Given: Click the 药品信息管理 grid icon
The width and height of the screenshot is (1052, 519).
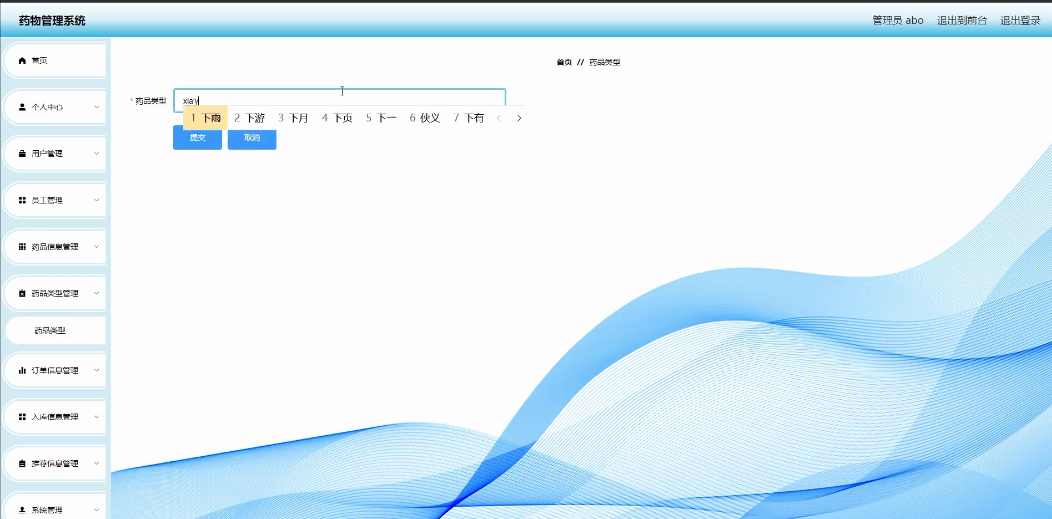Looking at the screenshot, I should [22, 247].
